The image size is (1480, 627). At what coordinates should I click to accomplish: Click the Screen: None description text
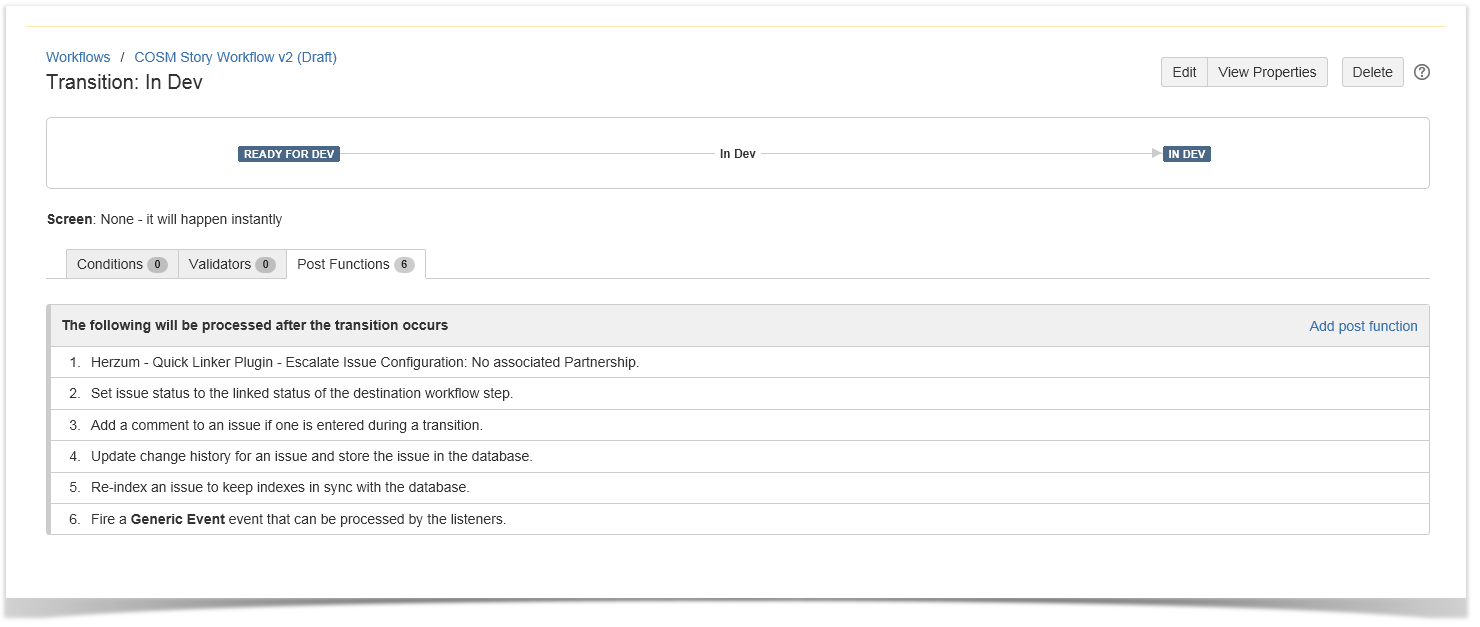pos(165,219)
